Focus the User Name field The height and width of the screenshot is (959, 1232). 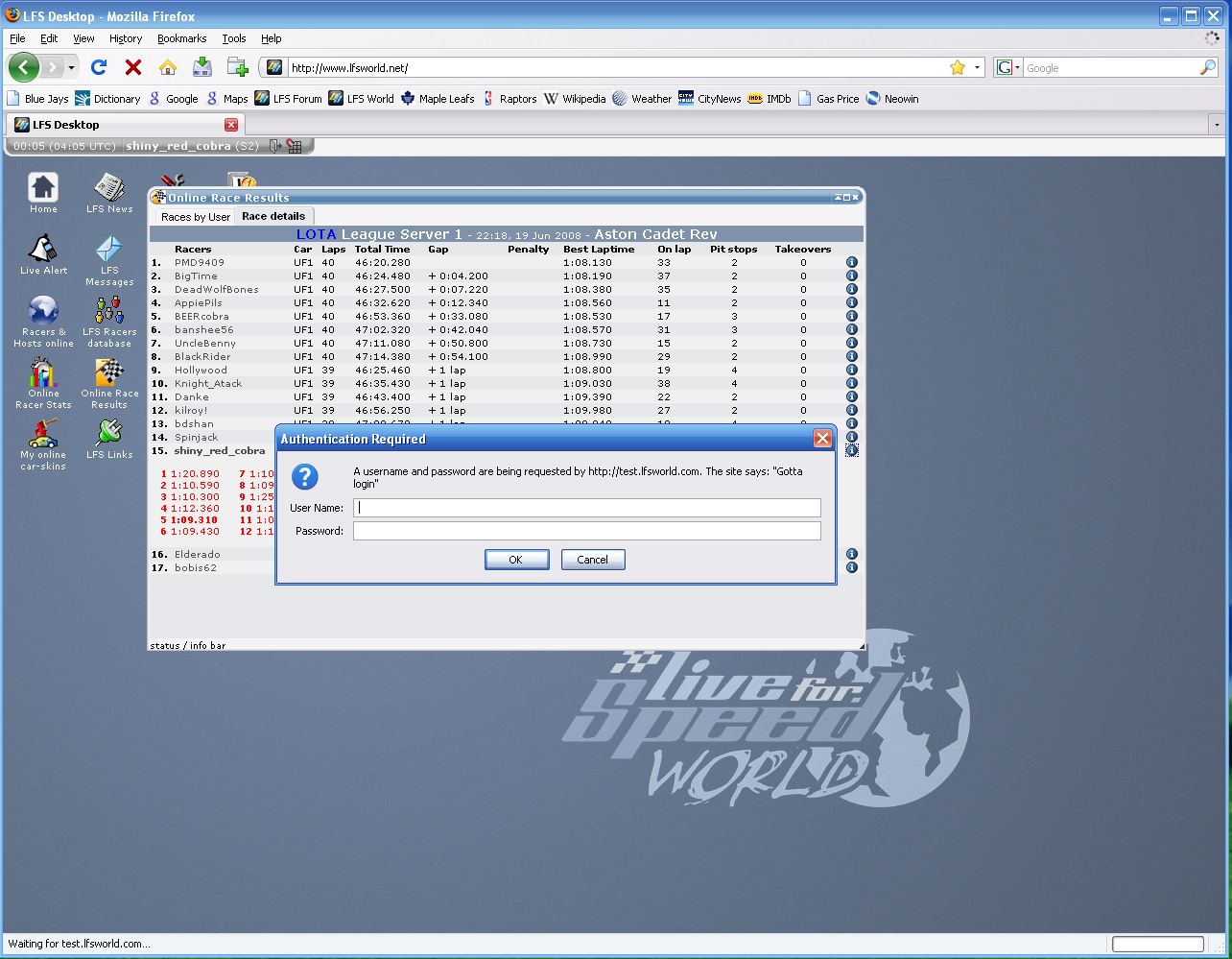coord(587,508)
